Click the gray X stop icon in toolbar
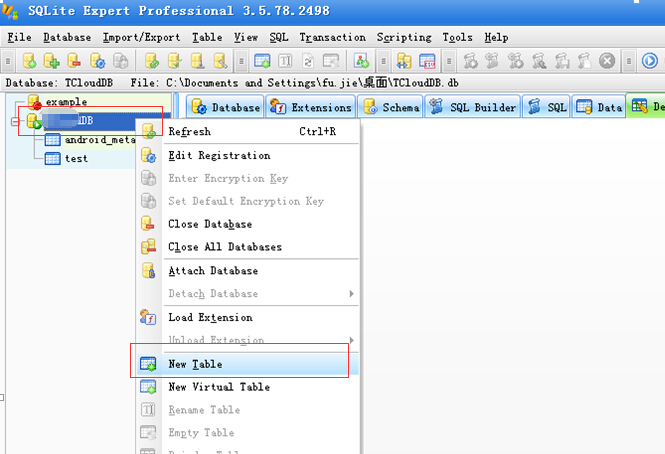This screenshot has height=454, width=665. 607,61
